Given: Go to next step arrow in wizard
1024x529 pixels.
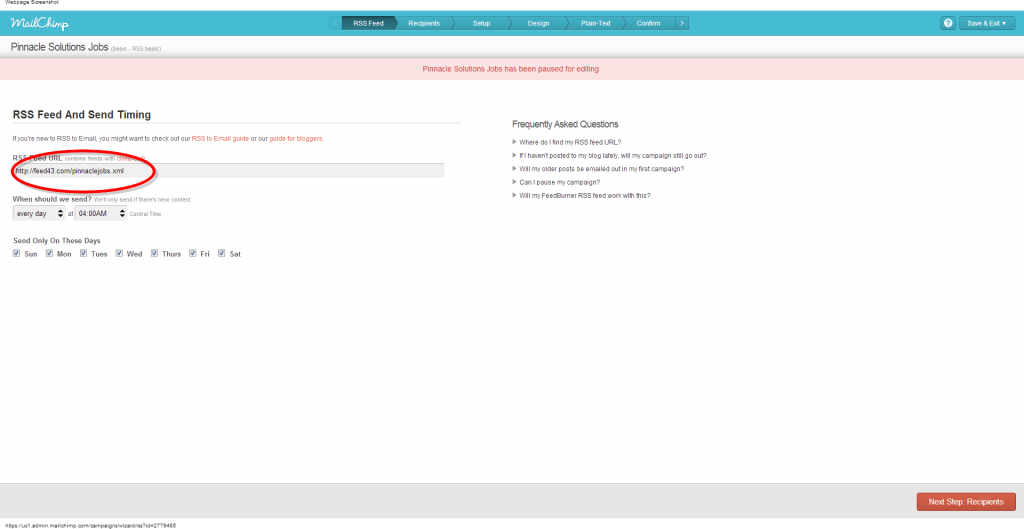Looking at the screenshot, I should click(682, 24).
